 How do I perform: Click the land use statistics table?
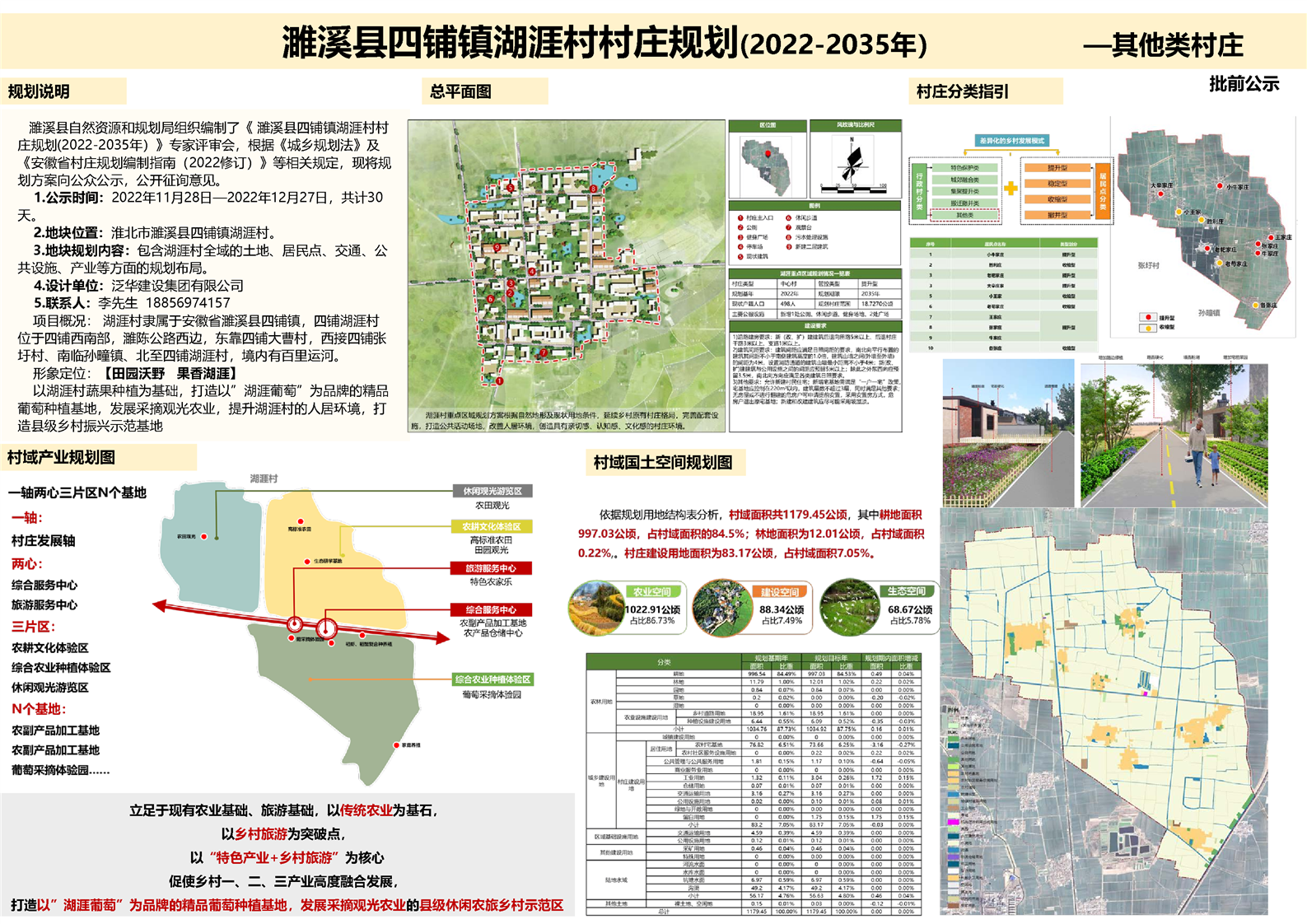(754, 784)
